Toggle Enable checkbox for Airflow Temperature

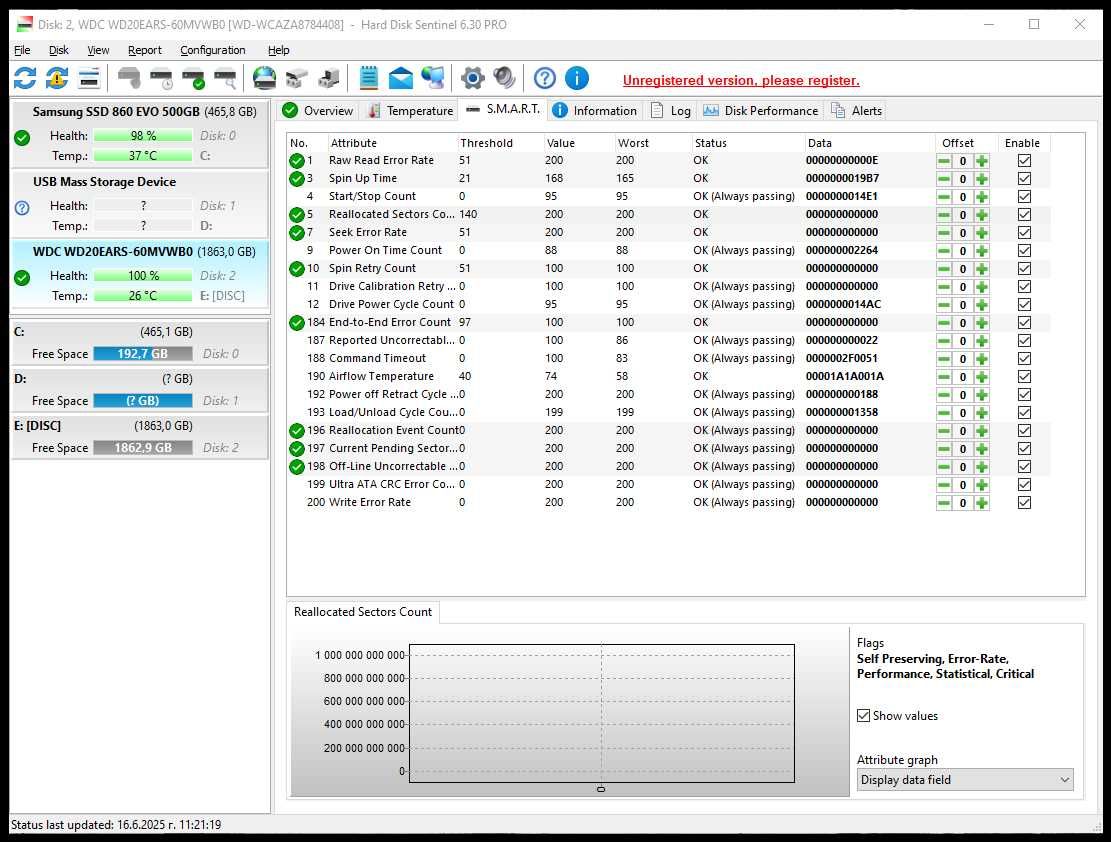click(1024, 377)
